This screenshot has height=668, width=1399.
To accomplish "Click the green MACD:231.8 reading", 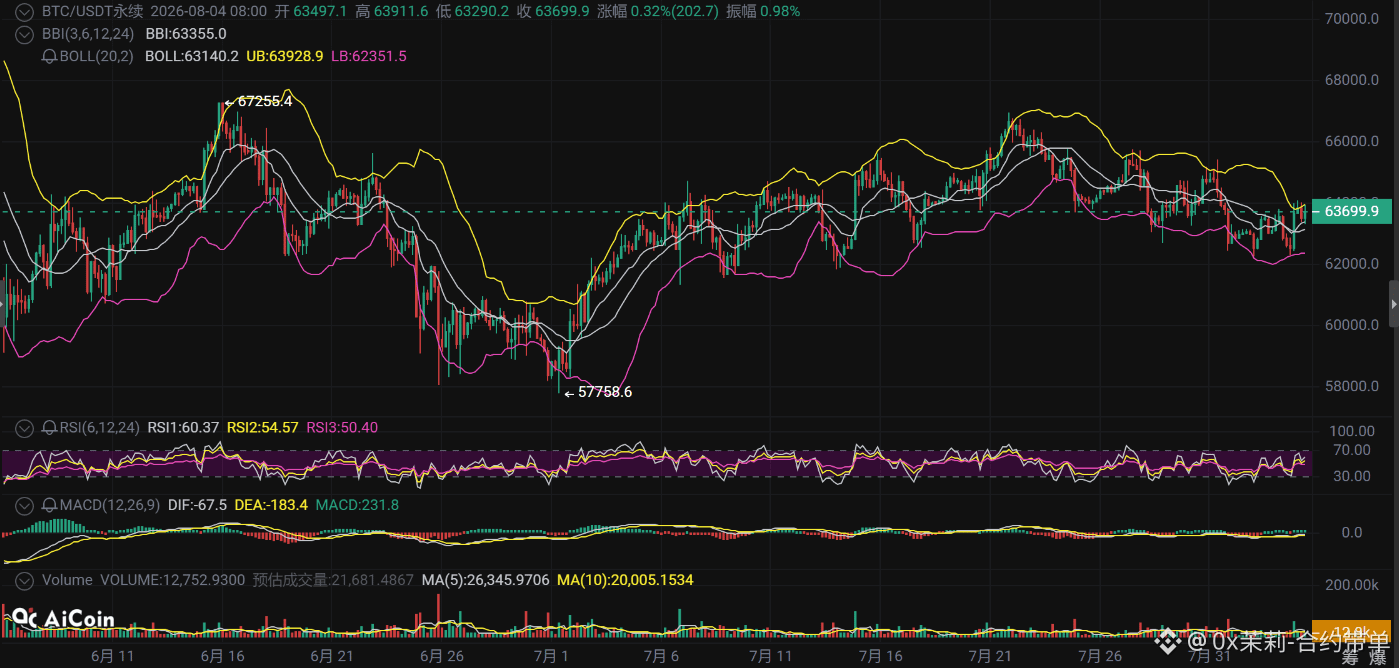I will point(357,505).
